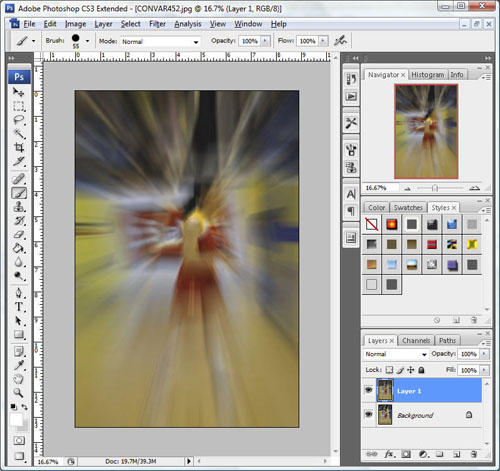This screenshot has height=471, width=500.
Task: Select the Clone Stamp tool
Action: pos(18,207)
